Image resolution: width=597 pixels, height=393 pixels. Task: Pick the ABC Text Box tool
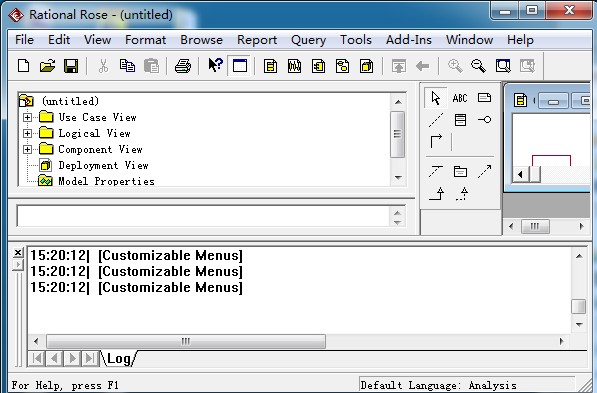click(460, 98)
